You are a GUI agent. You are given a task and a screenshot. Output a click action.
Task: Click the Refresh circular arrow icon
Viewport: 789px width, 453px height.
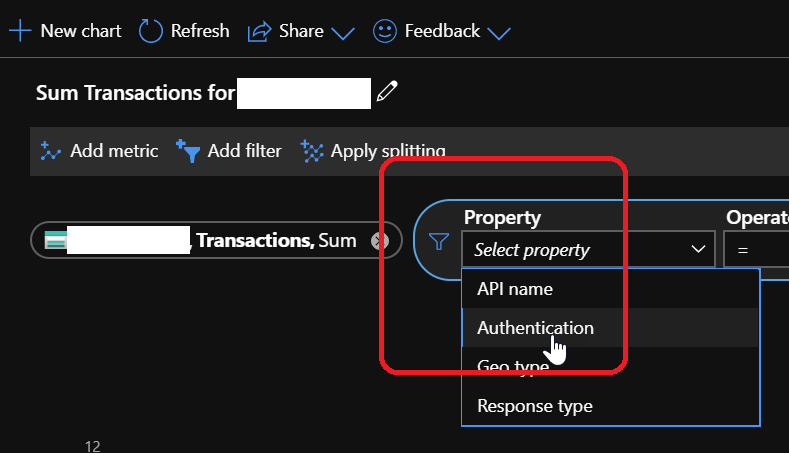[x=150, y=31]
